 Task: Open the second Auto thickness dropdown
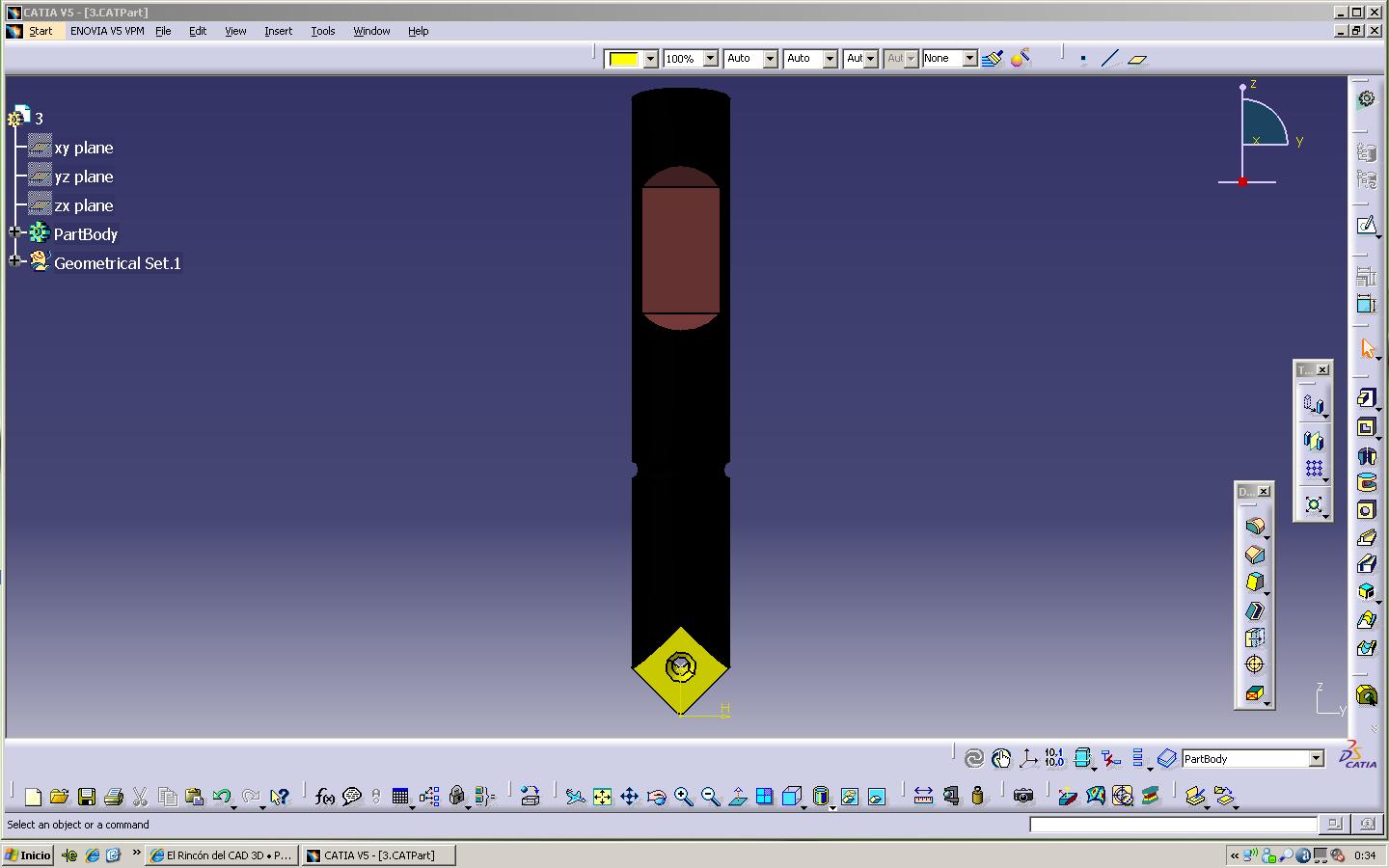pyautogui.click(x=830, y=59)
